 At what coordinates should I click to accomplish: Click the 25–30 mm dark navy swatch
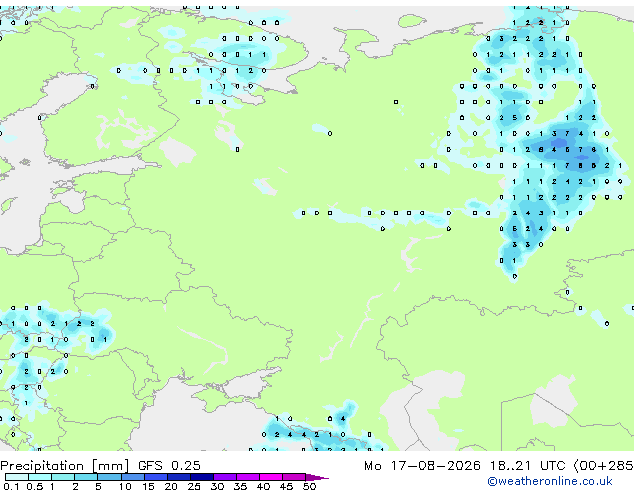[x=201, y=477]
